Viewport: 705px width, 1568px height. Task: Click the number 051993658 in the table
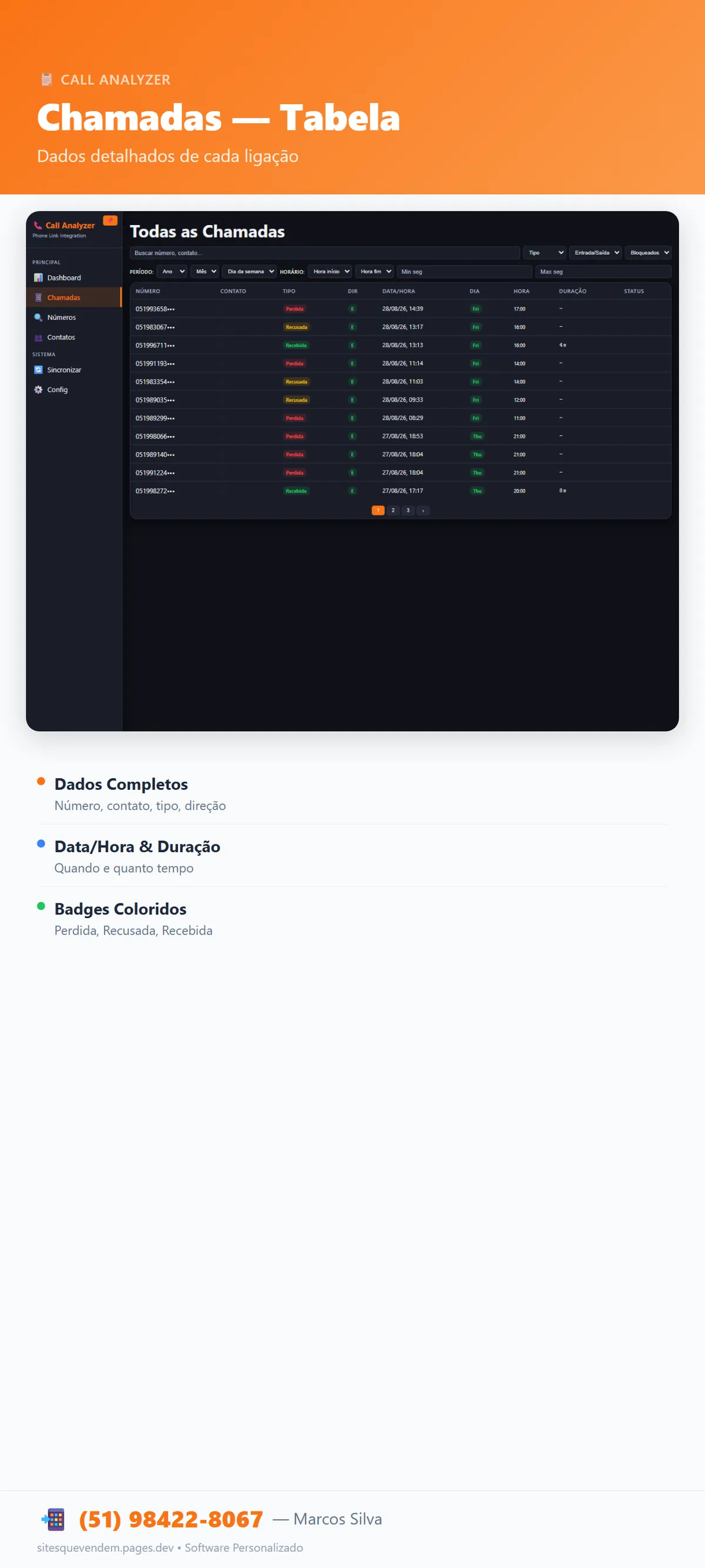[x=155, y=309]
